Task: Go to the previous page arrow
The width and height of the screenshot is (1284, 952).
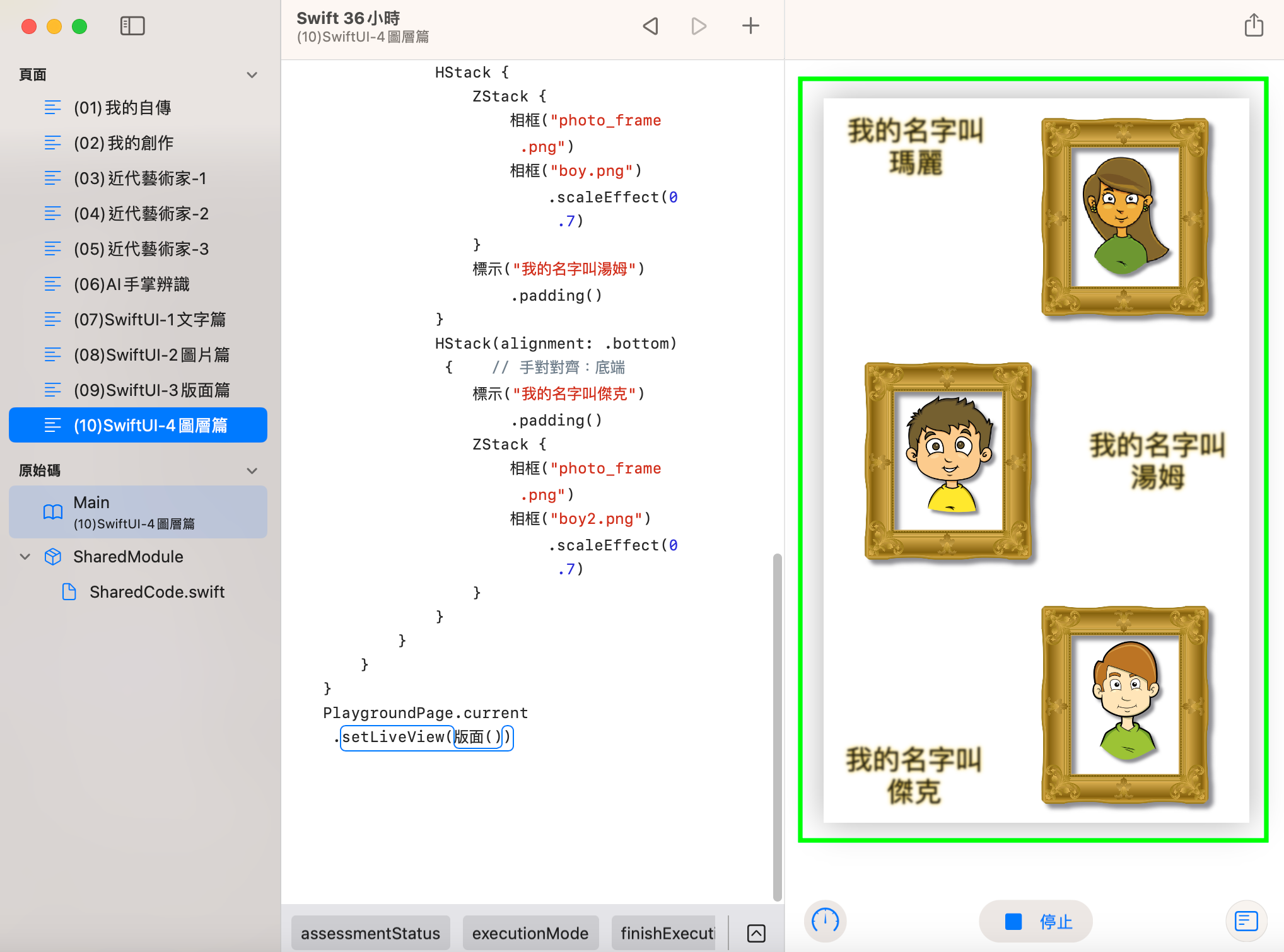Action: tap(651, 26)
